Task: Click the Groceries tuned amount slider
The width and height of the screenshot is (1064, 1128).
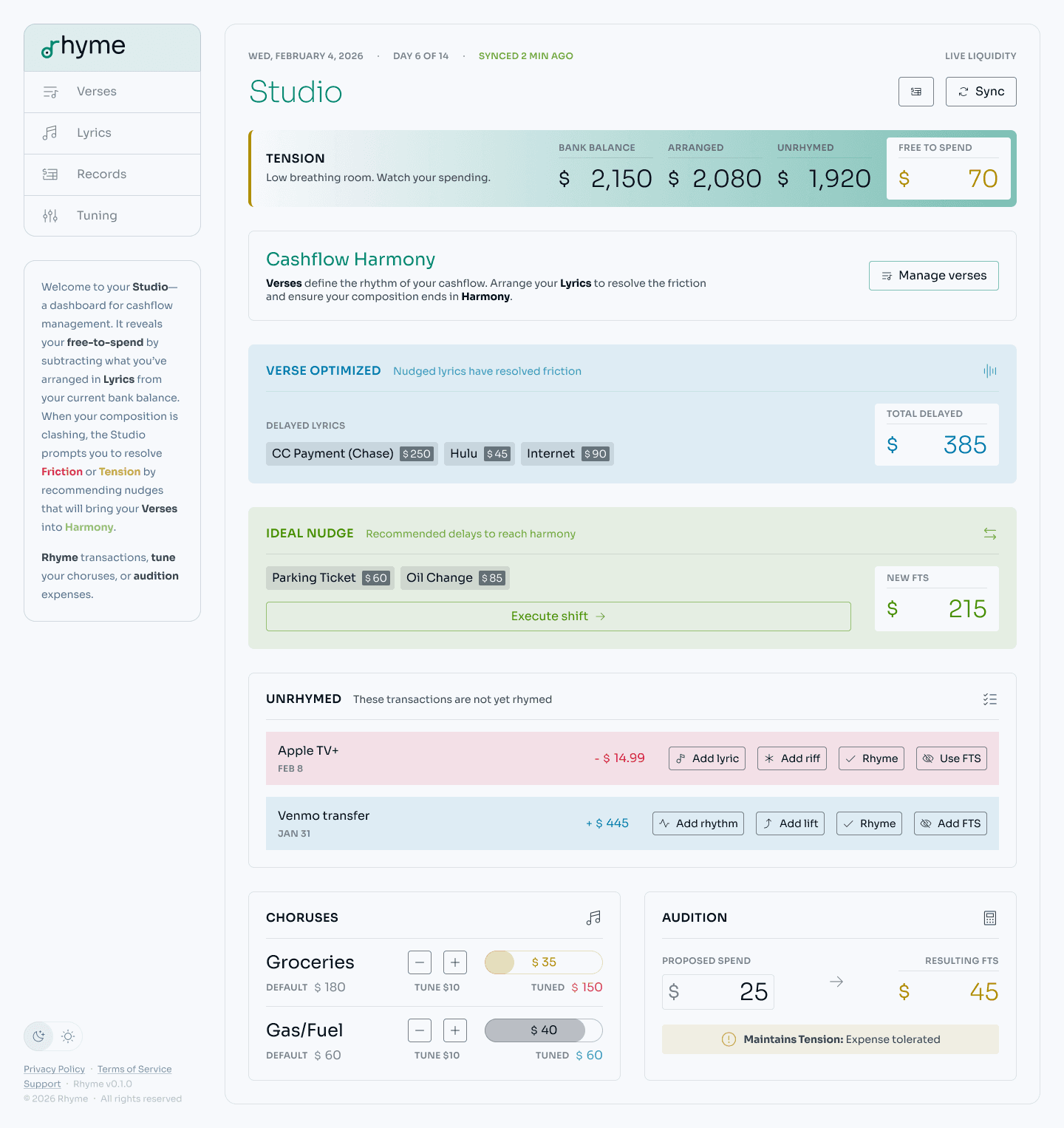Action: (x=544, y=962)
